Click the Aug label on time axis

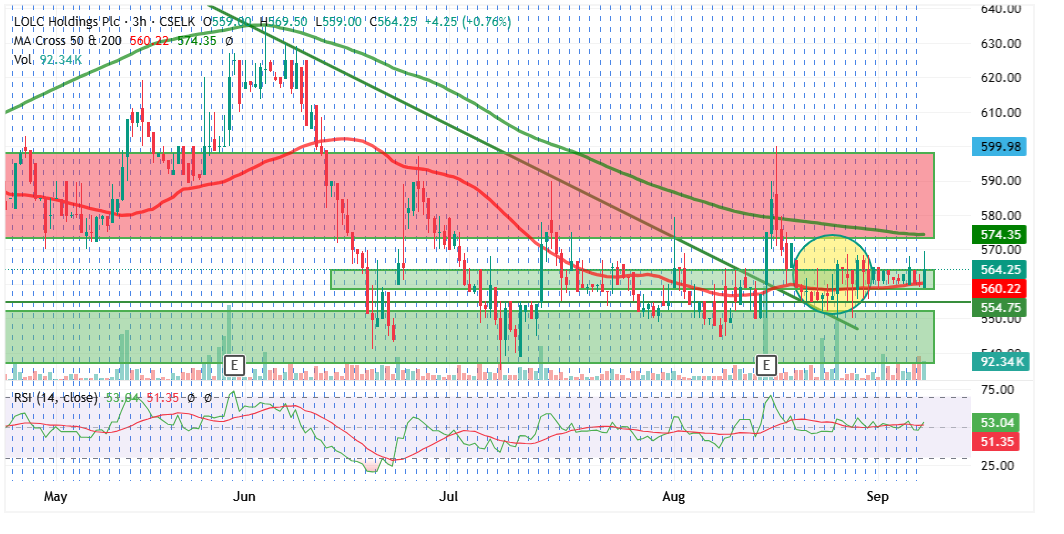point(673,497)
